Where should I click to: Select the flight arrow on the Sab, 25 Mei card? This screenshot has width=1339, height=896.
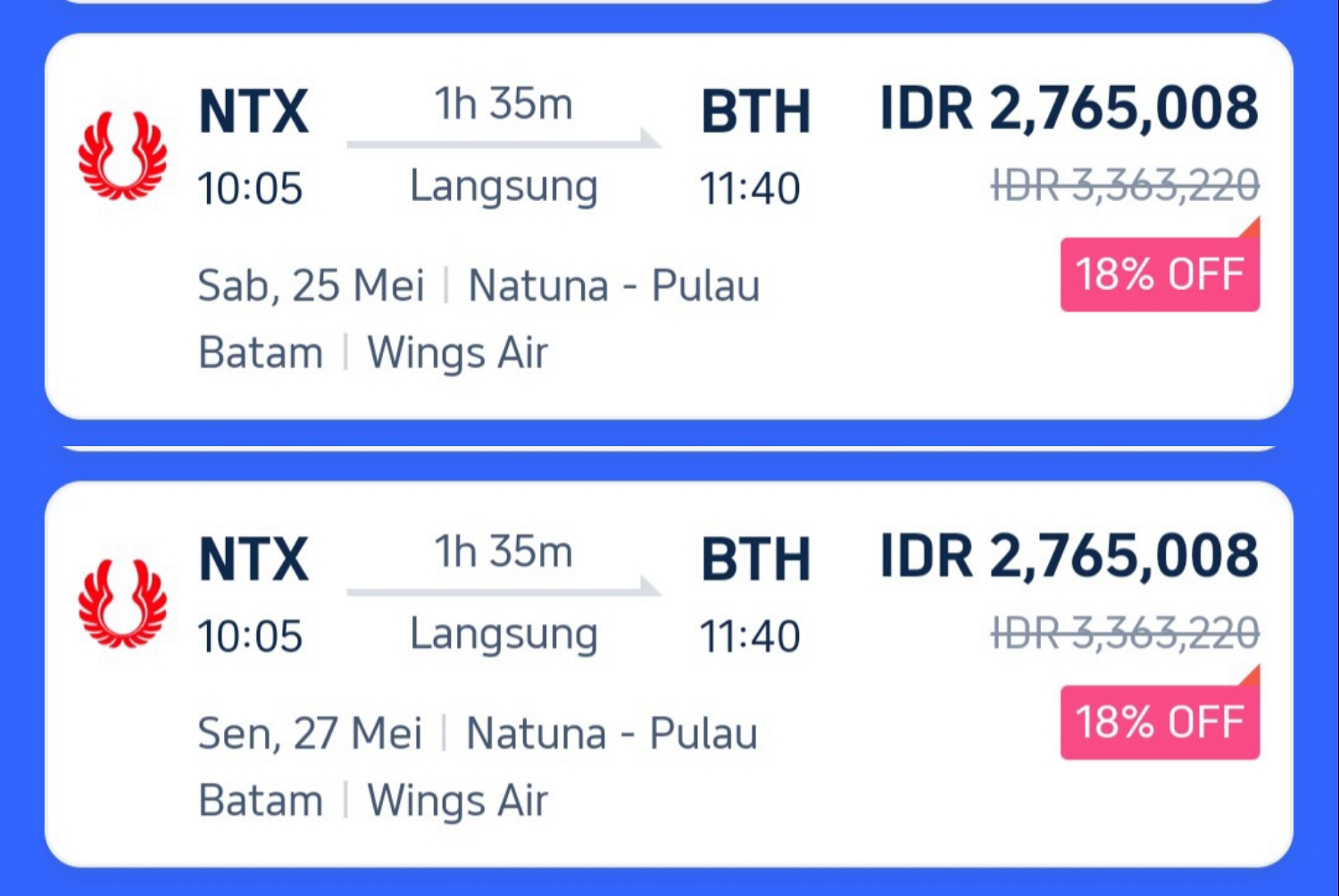click(504, 141)
